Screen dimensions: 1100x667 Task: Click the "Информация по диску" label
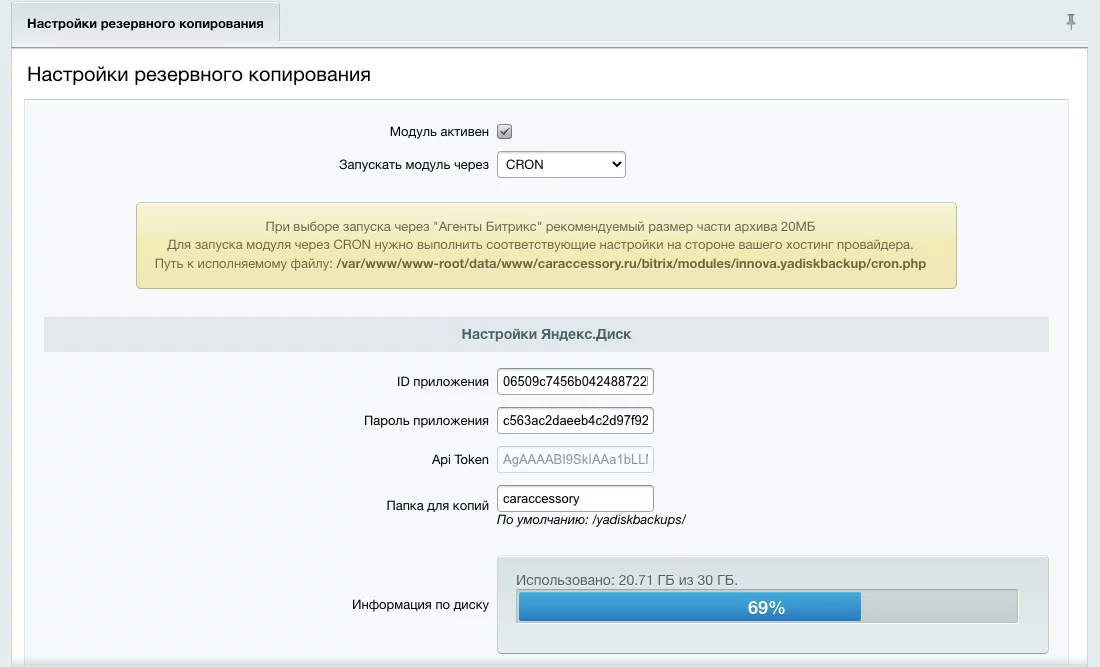(420, 605)
